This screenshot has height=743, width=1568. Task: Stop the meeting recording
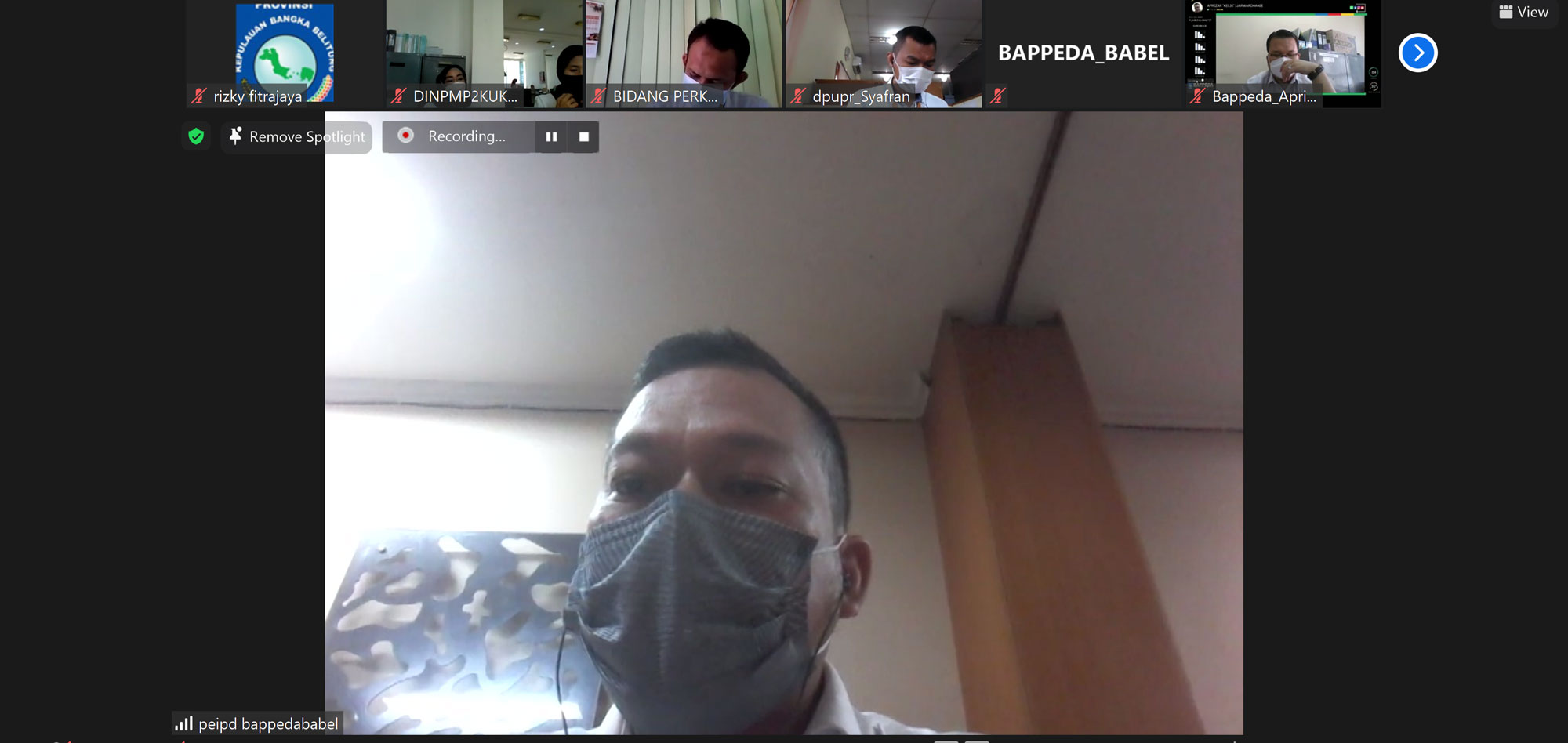[583, 136]
